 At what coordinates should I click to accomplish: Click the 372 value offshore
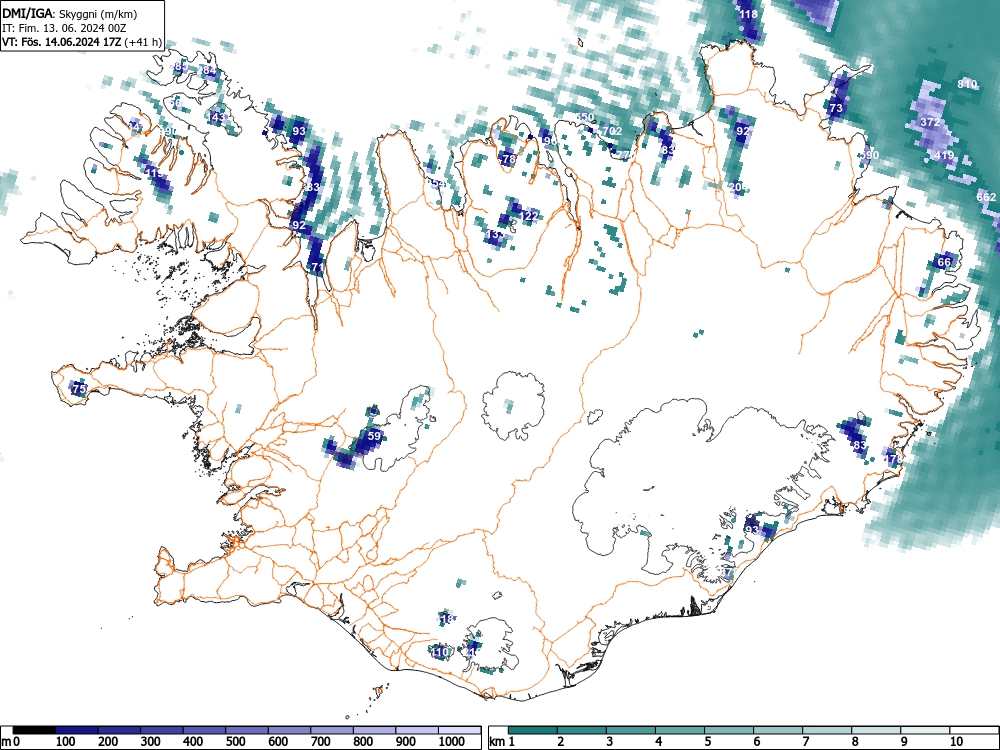pyautogui.click(x=930, y=122)
